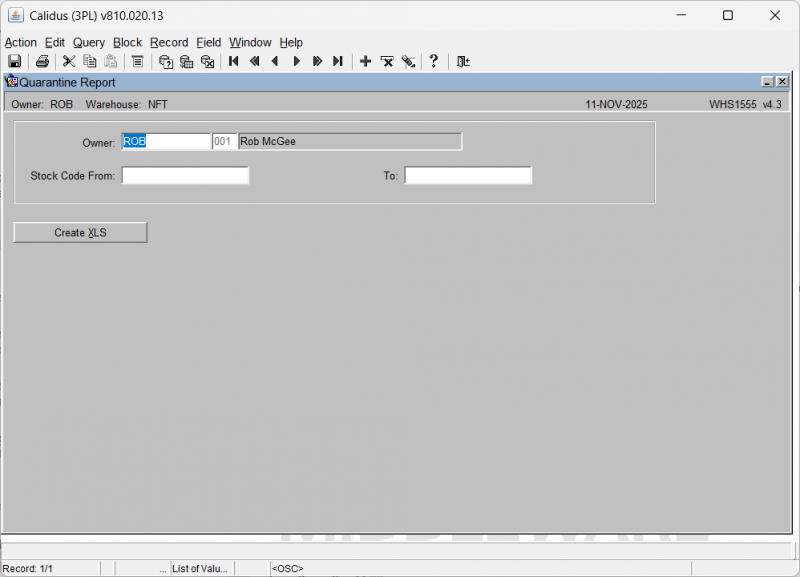
Task: Click the Insert Record plus icon
Action: point(365,61)
